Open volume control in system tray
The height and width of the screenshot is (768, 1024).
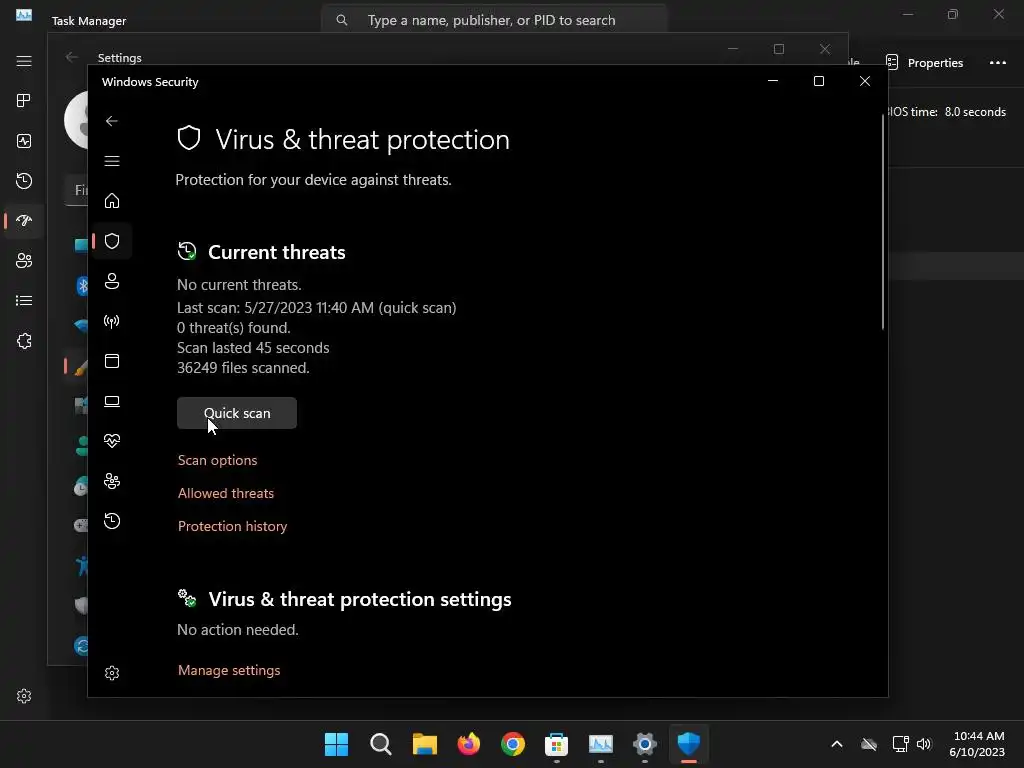point(924,744)
